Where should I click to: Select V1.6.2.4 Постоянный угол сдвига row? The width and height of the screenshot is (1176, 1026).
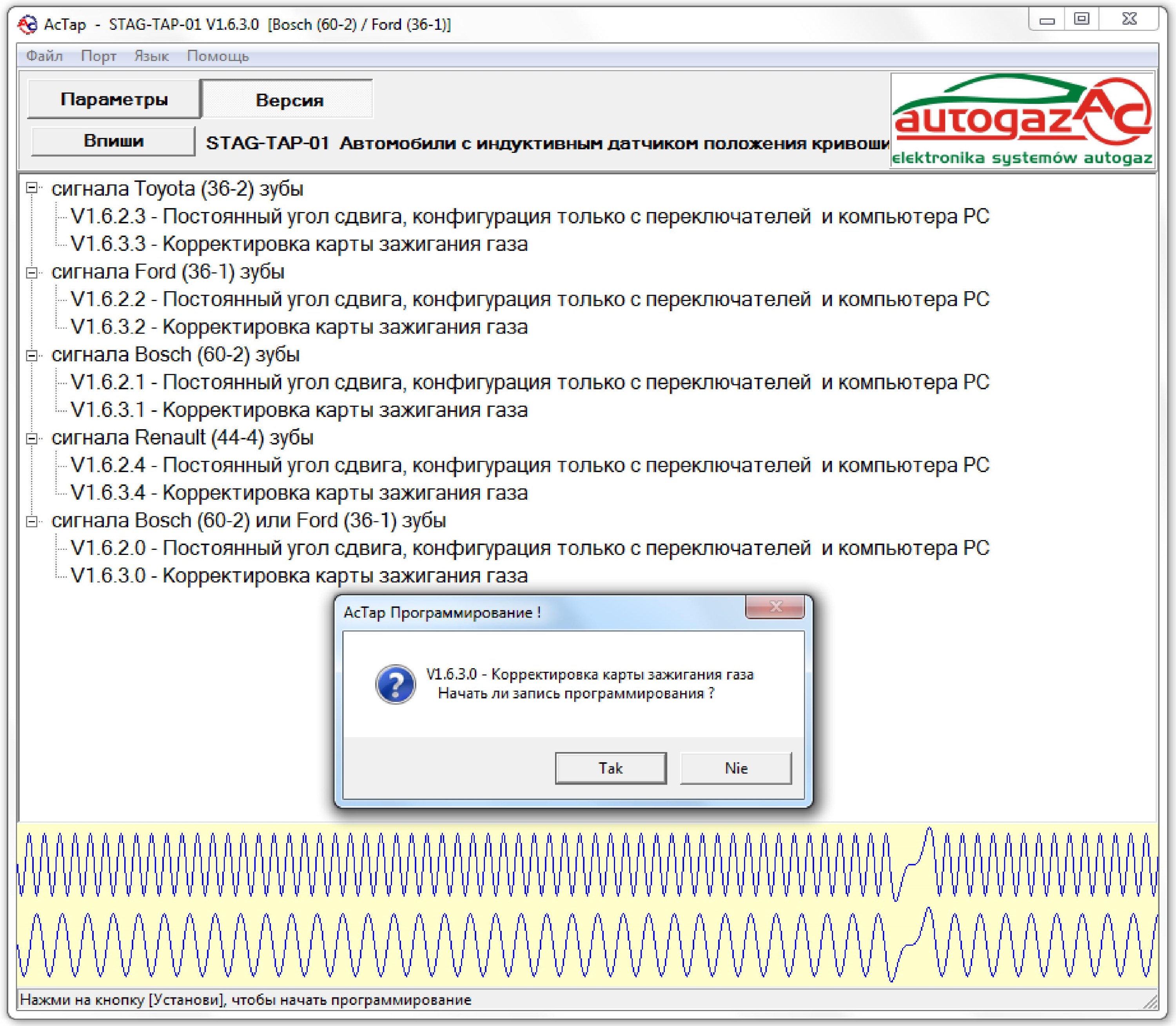[x=530, y=465]
